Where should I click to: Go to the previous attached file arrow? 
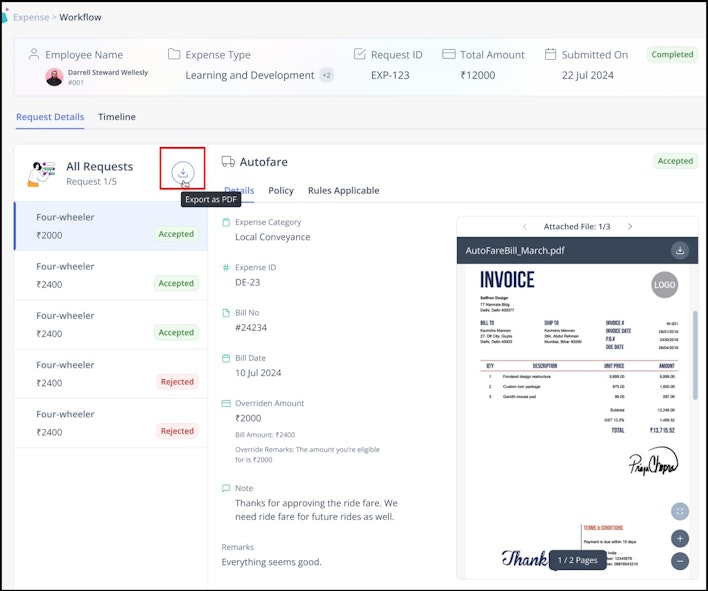(x=525, y=227)
